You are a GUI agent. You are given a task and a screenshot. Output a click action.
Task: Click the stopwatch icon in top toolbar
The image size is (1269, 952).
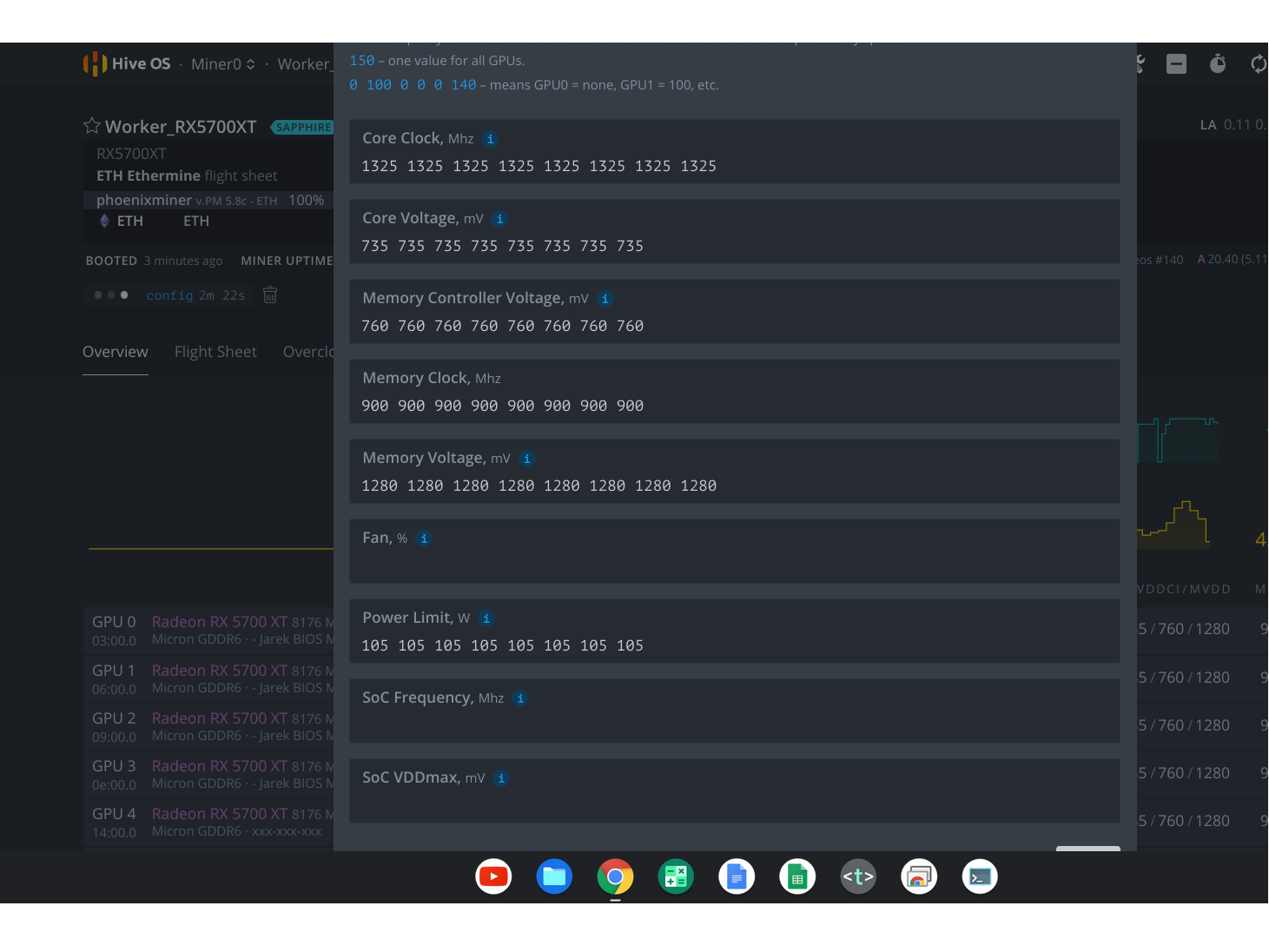click(1218, 63)
